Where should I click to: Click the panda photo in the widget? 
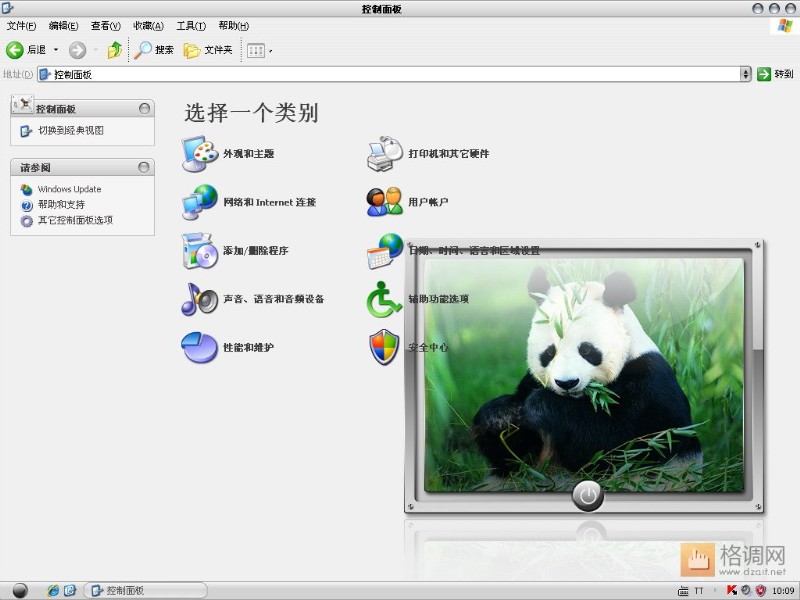[x=584, y=375]
